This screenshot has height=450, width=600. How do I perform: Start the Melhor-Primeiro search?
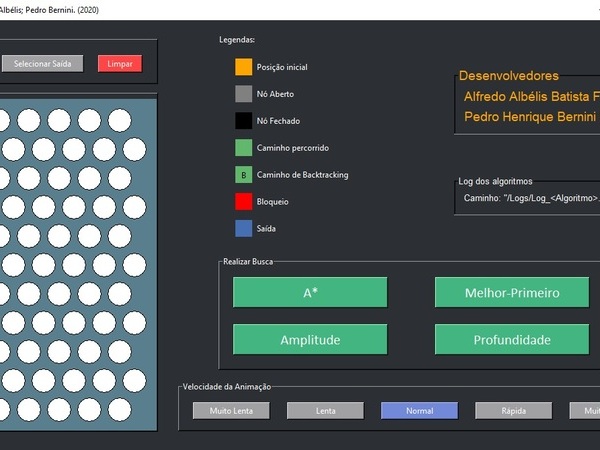click(x=511, y=293)
